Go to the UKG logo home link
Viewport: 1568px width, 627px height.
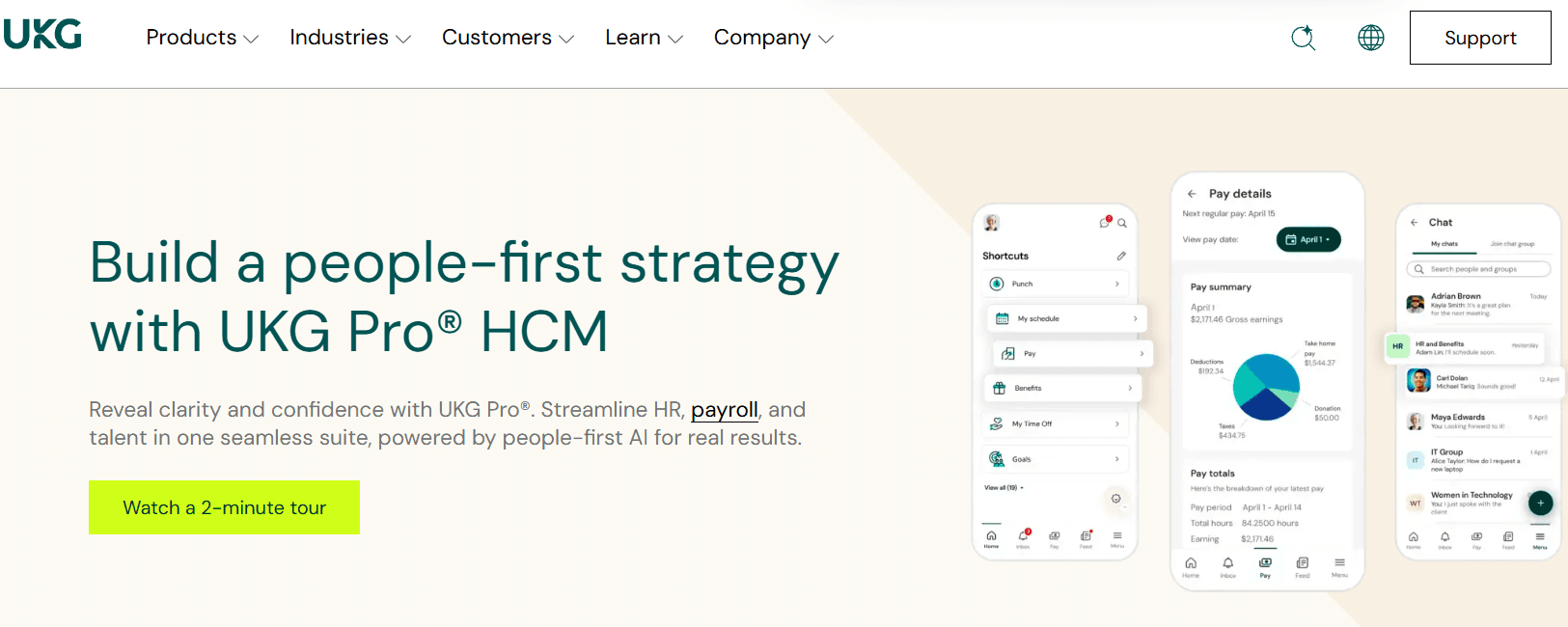(42, 35)
